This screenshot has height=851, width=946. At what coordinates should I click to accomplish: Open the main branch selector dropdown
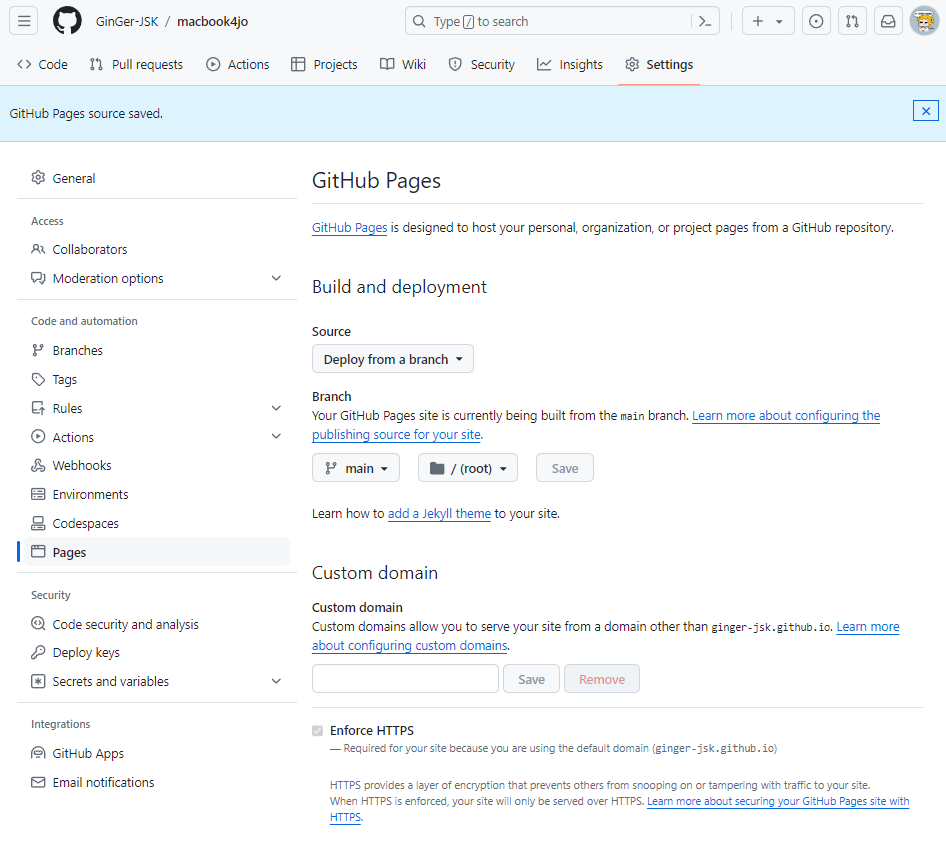pos(356,468)
